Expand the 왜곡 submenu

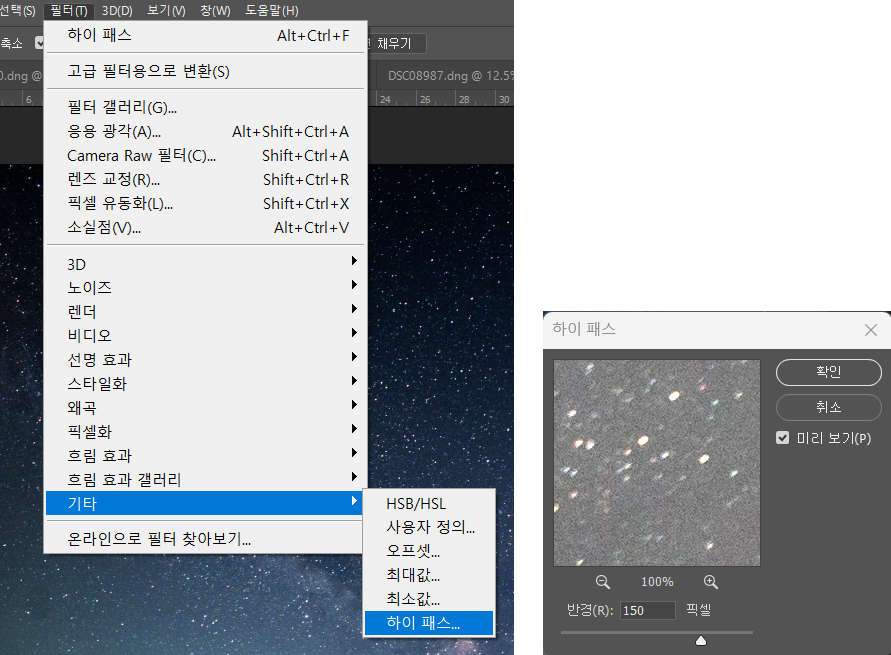tap(206, 407)
